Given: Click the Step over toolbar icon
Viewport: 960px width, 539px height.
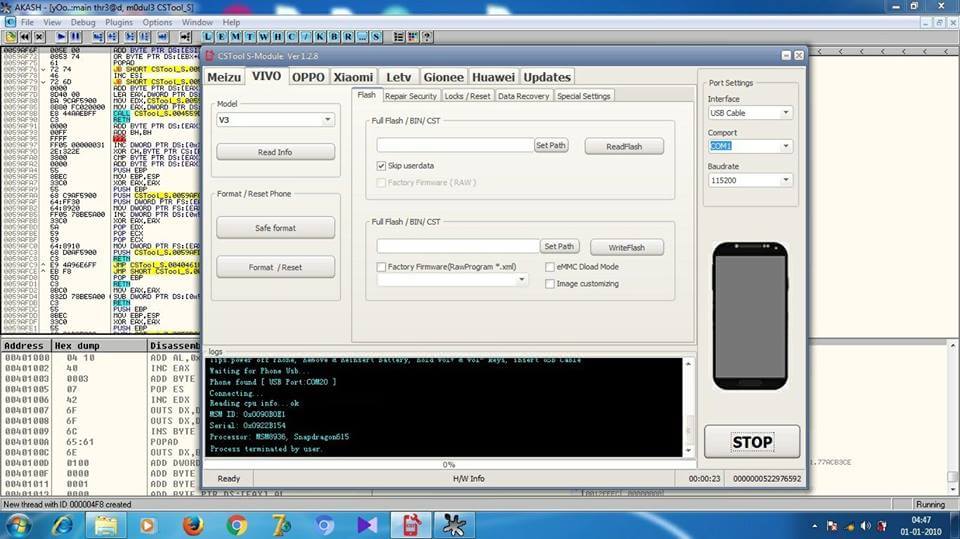Looking at the screenshot, I should 112,37.
